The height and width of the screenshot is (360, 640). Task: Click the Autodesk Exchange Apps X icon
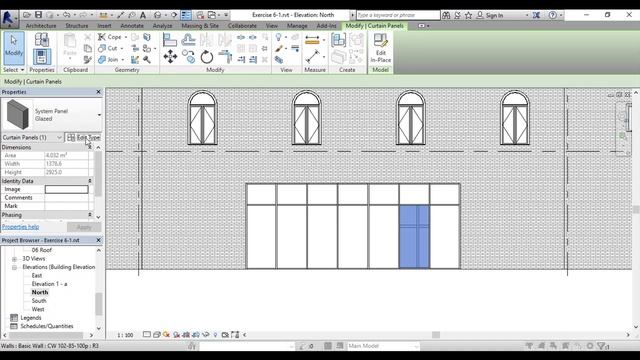coord(536,15)
